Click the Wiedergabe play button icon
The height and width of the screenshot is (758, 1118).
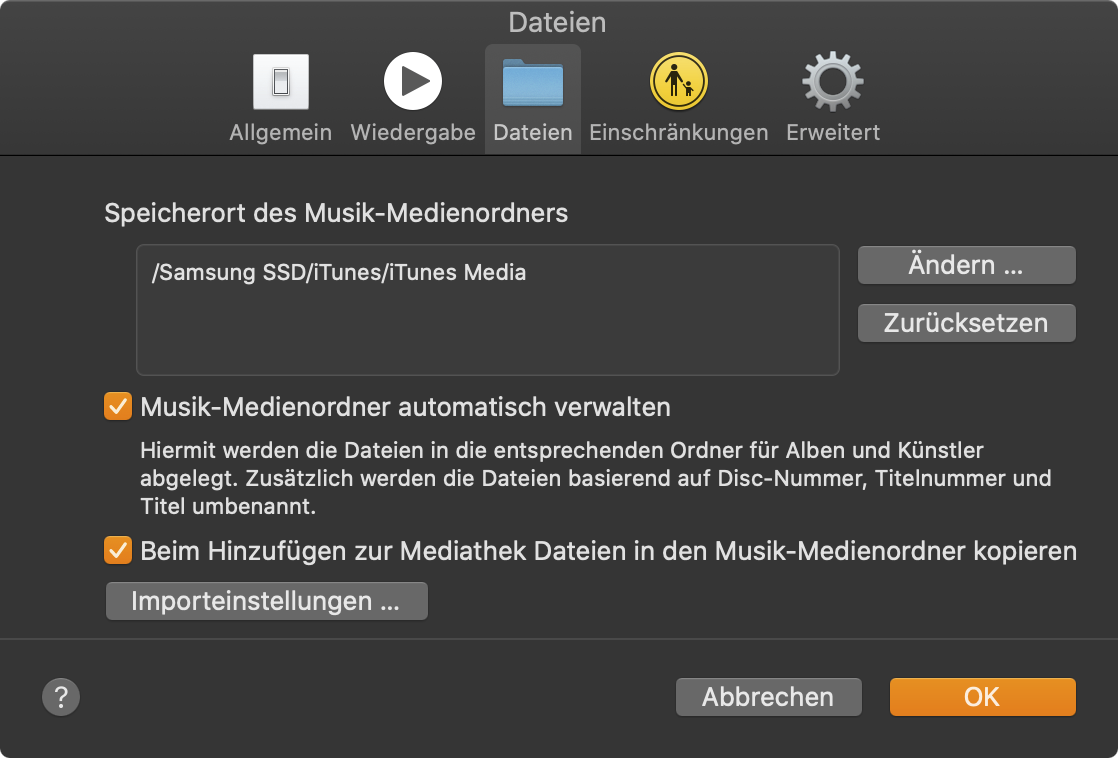tap(412, 82)
